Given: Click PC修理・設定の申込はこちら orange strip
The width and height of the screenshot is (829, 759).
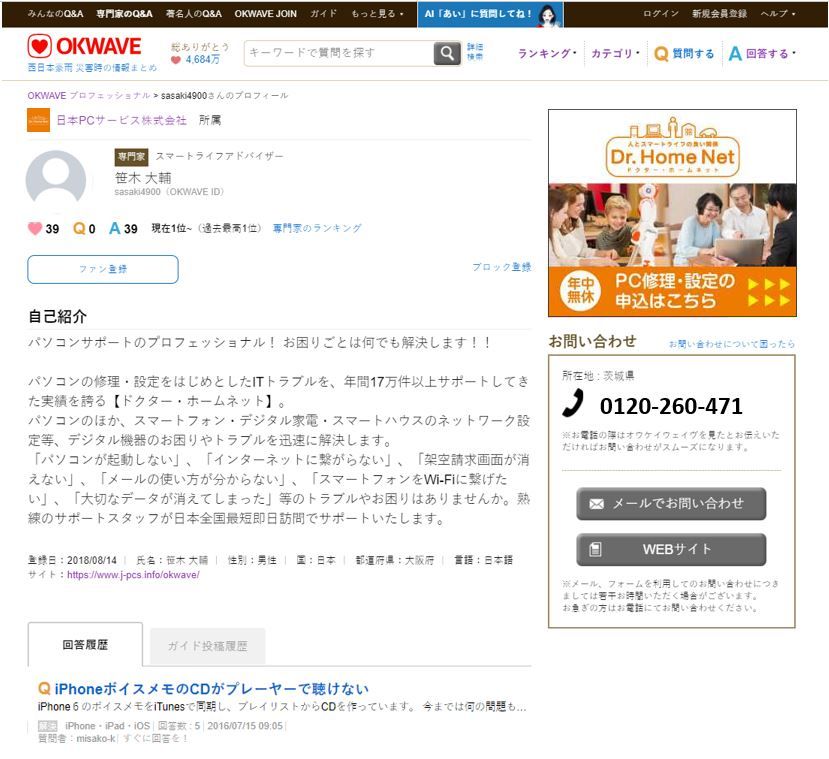Looking at the screenshot, I should (672, 291).
